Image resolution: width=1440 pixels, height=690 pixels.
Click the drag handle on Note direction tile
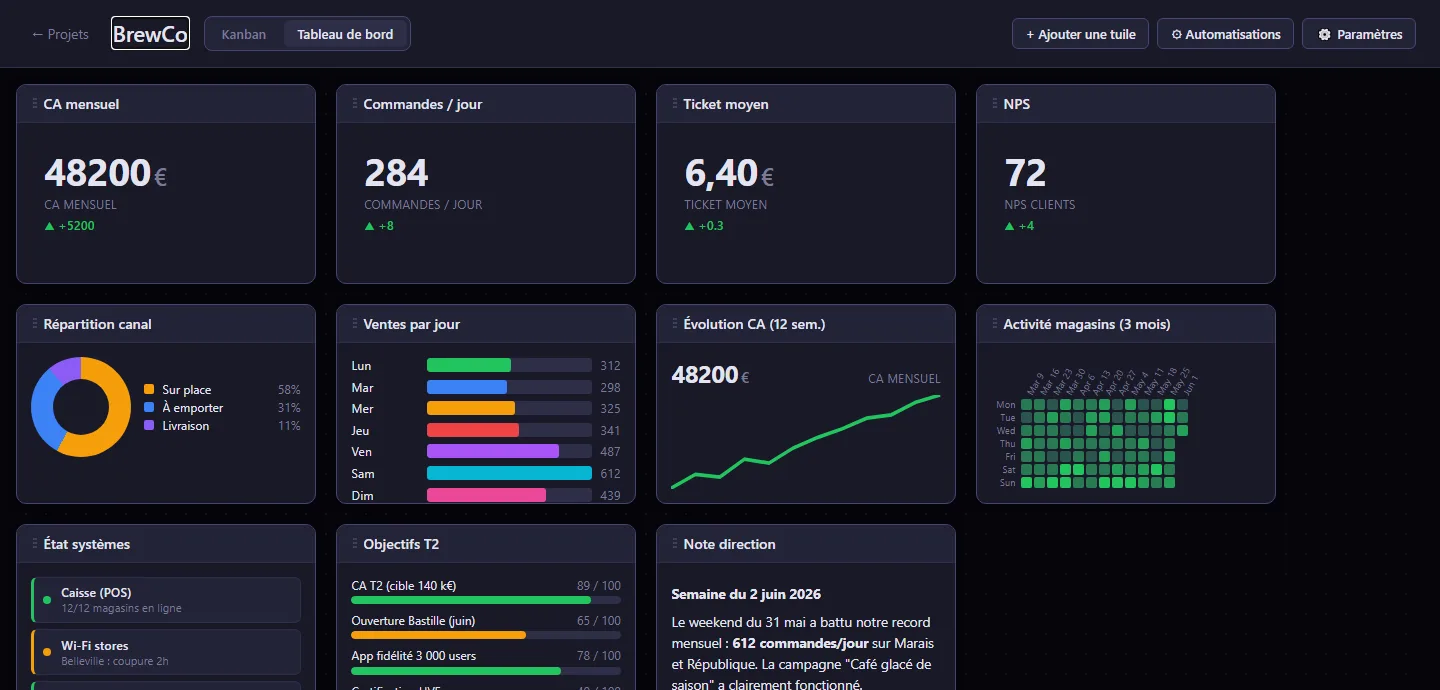coord(675,544)
